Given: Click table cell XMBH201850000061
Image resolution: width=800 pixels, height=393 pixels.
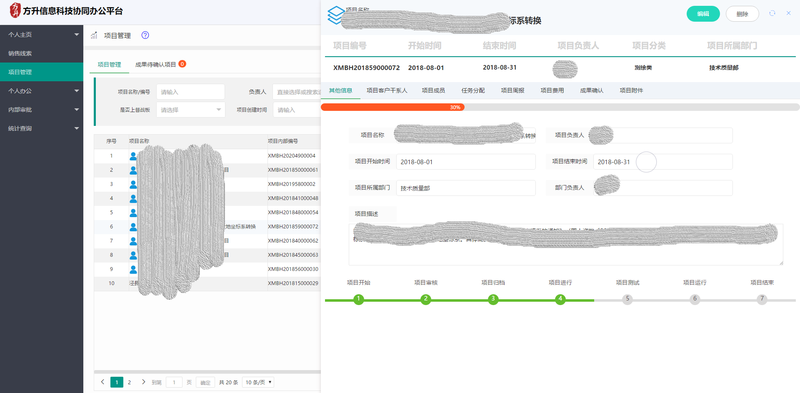Looking at the screenshot, I should coord(293,170).
